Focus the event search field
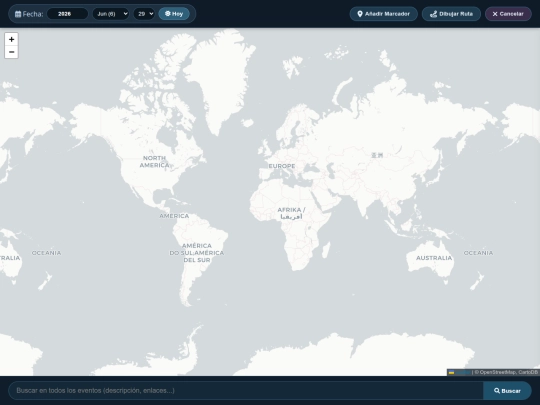 coord(246,391)
